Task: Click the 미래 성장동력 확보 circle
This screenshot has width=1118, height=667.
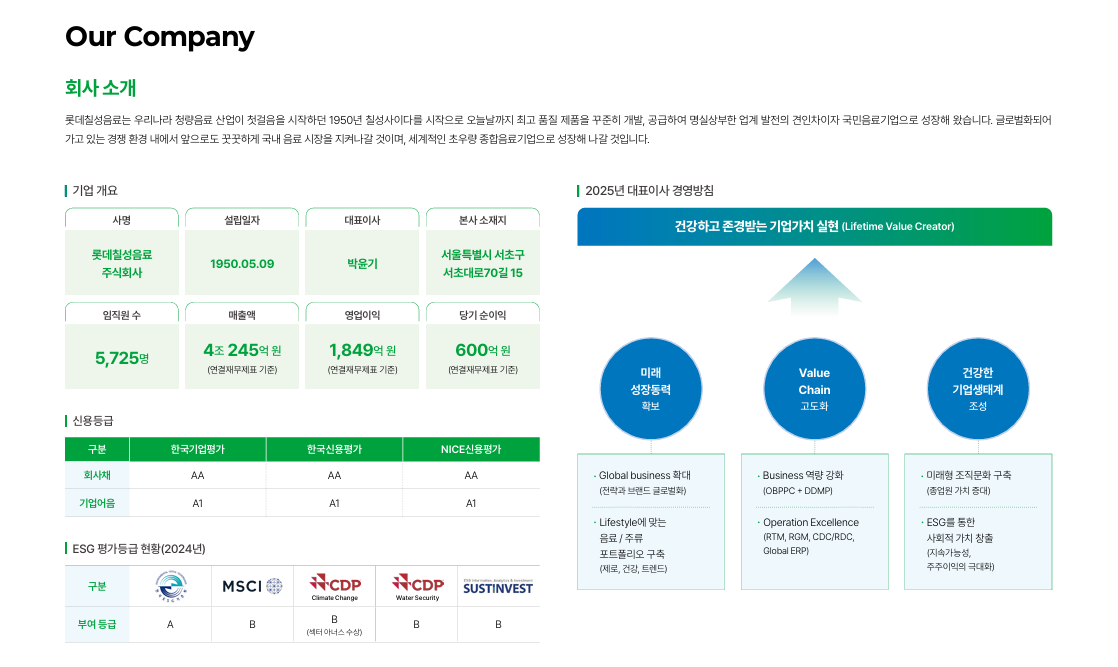Action: click(650, 389)
